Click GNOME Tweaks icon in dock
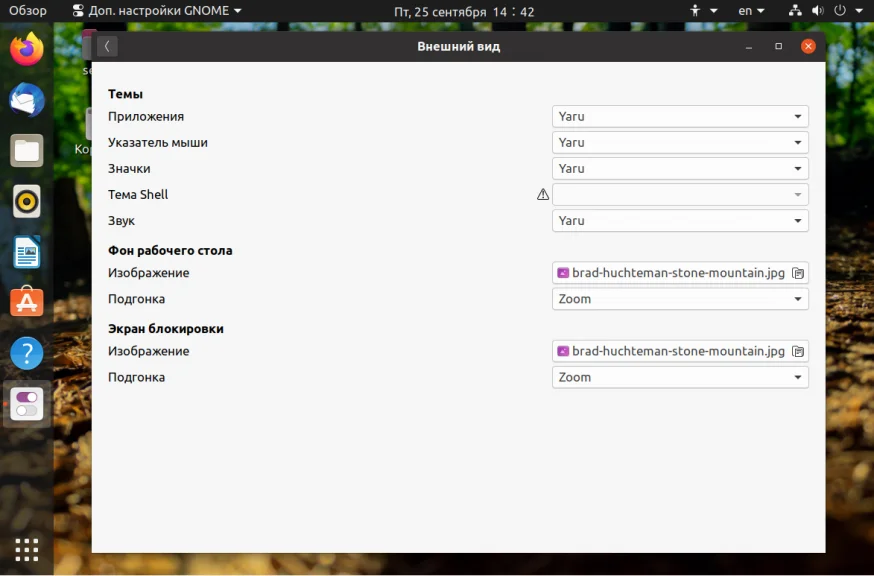The image size is (874, 576). pos(26,404)
